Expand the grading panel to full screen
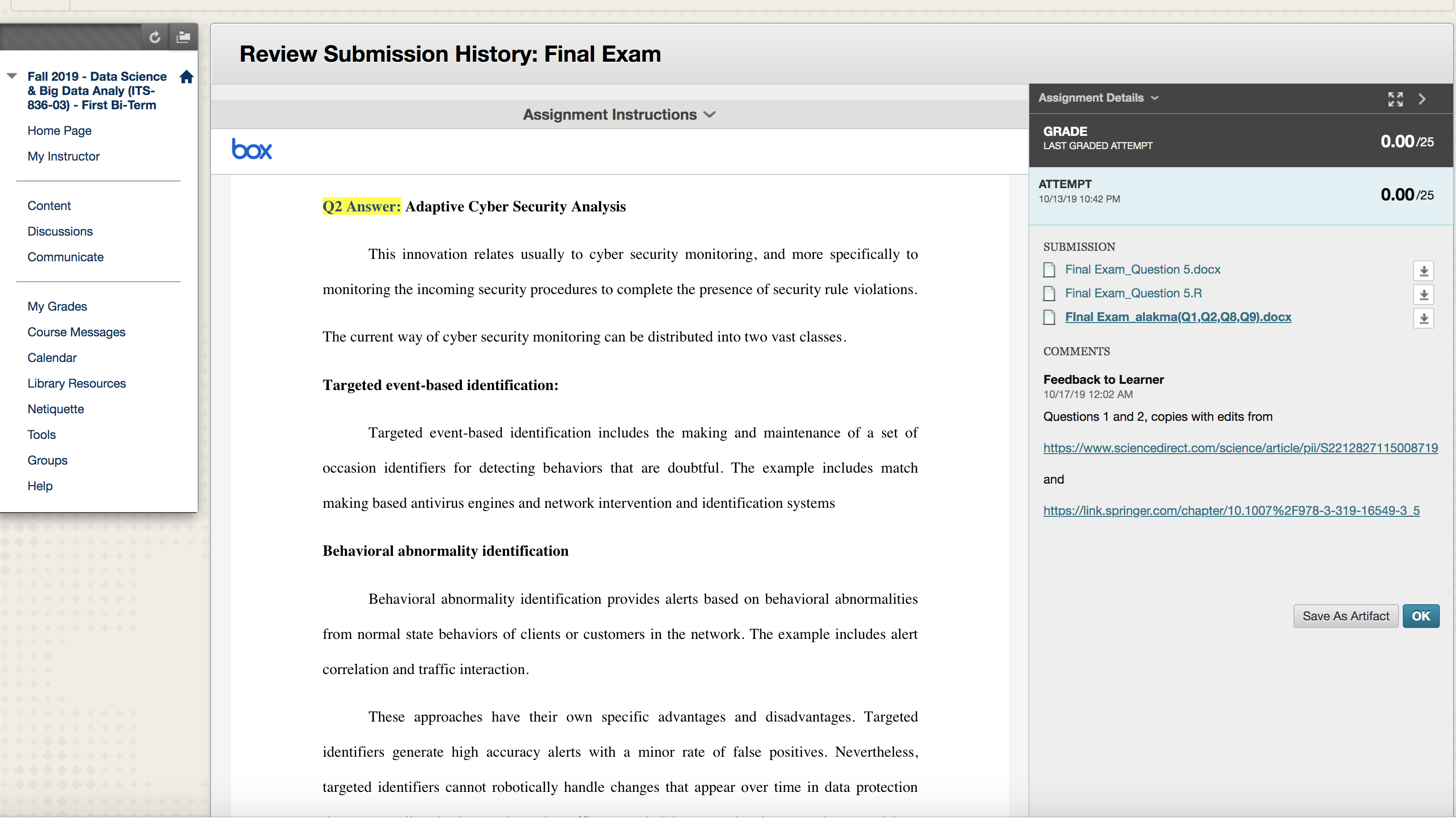 (x=1395, y=99)
